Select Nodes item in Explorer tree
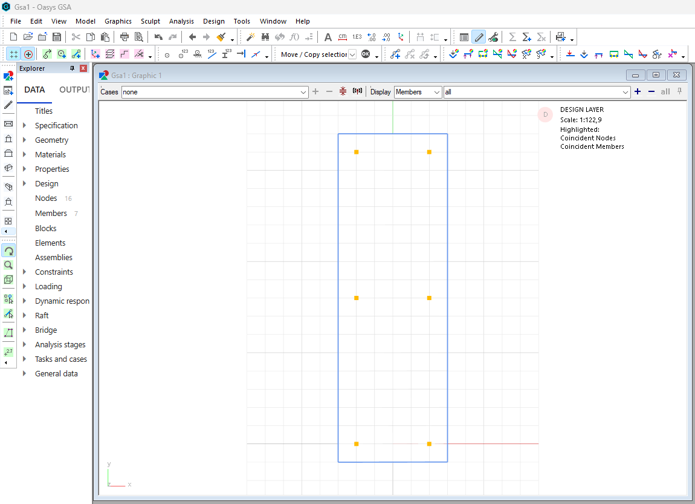 pos(46,199)
